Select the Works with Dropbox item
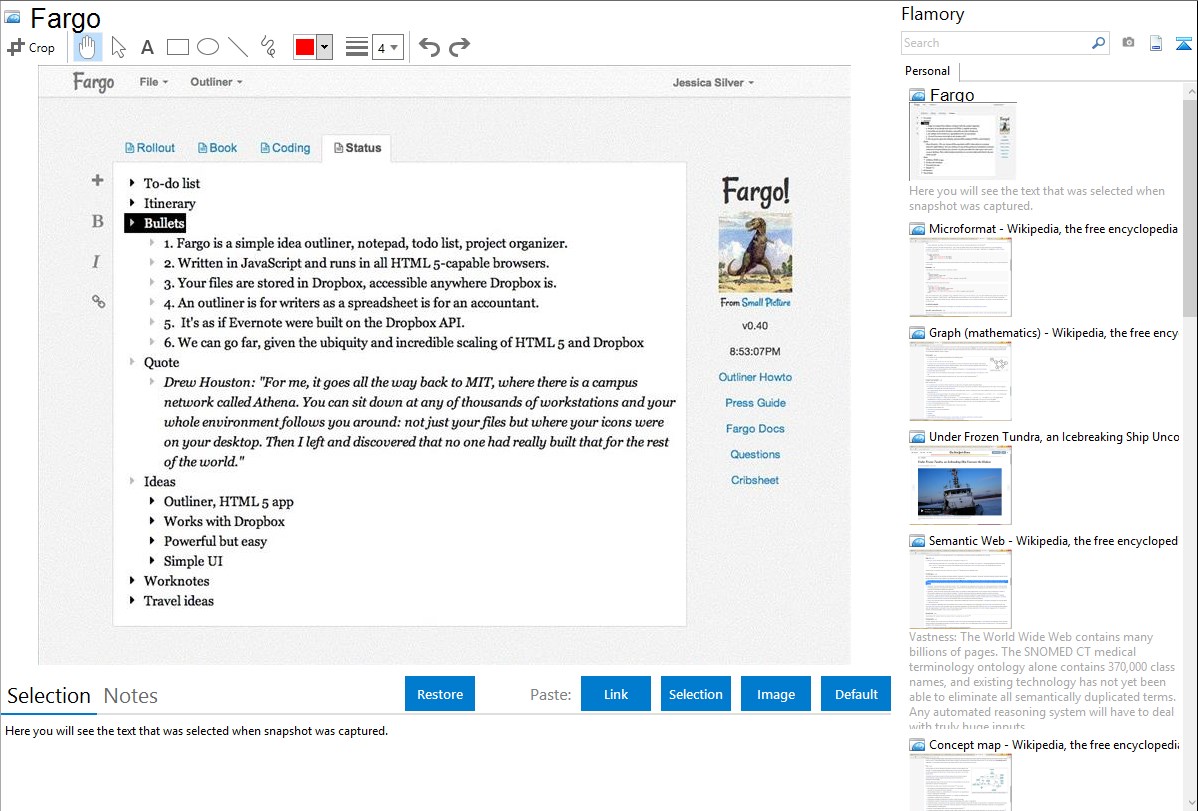This screenshot has width=1198, height=811. point(224,521)
